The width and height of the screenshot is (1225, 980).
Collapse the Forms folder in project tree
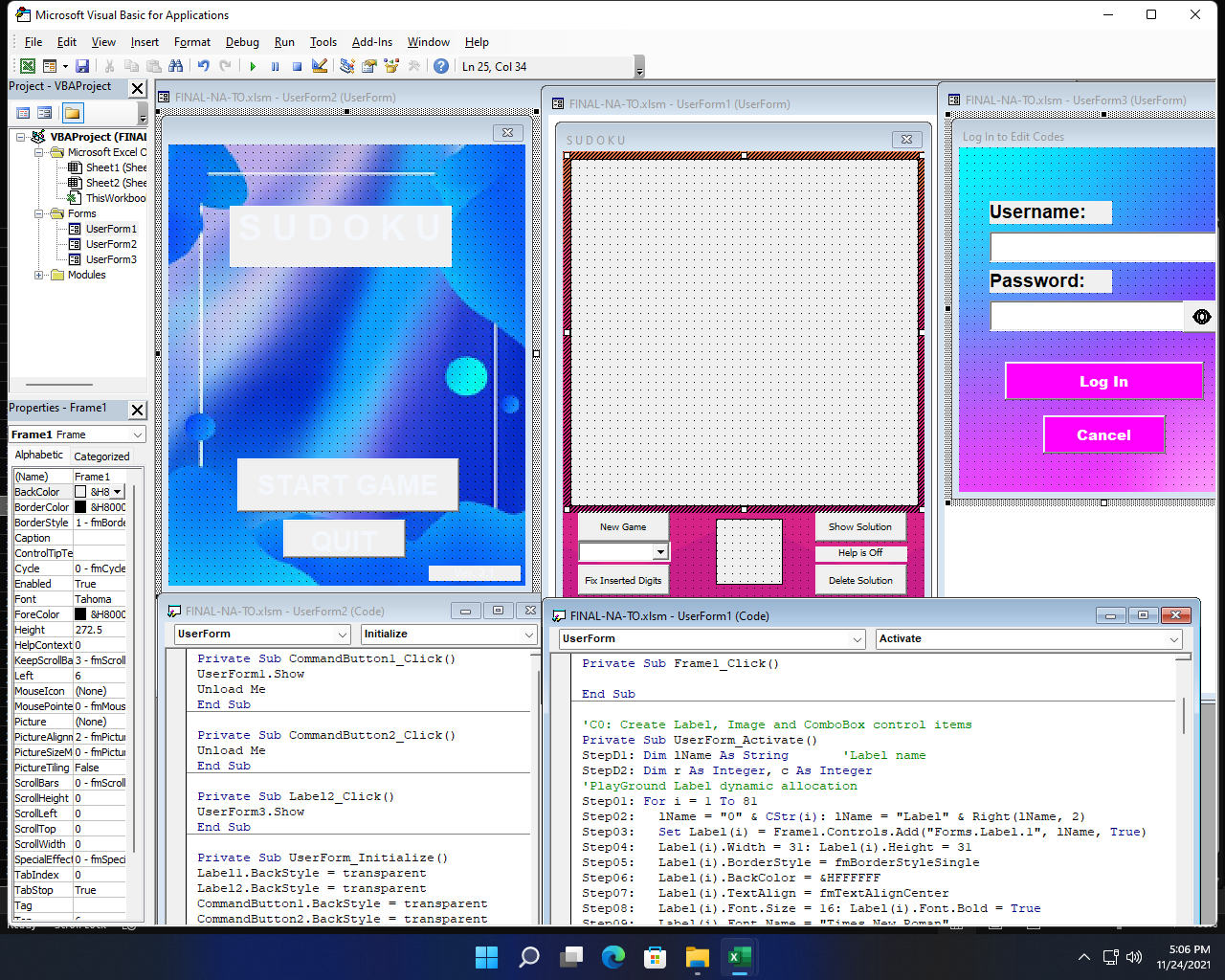(x=39, y=213)
